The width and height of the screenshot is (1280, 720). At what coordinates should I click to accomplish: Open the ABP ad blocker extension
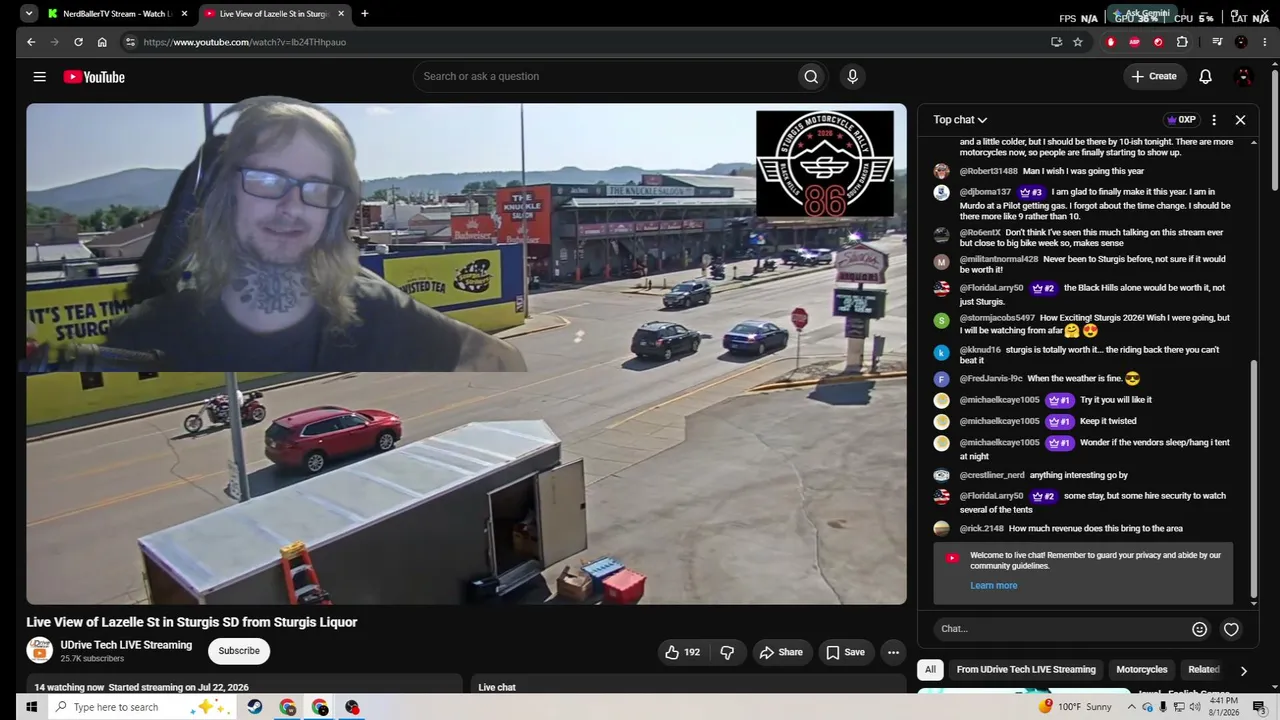click(x=1134, y=42)
